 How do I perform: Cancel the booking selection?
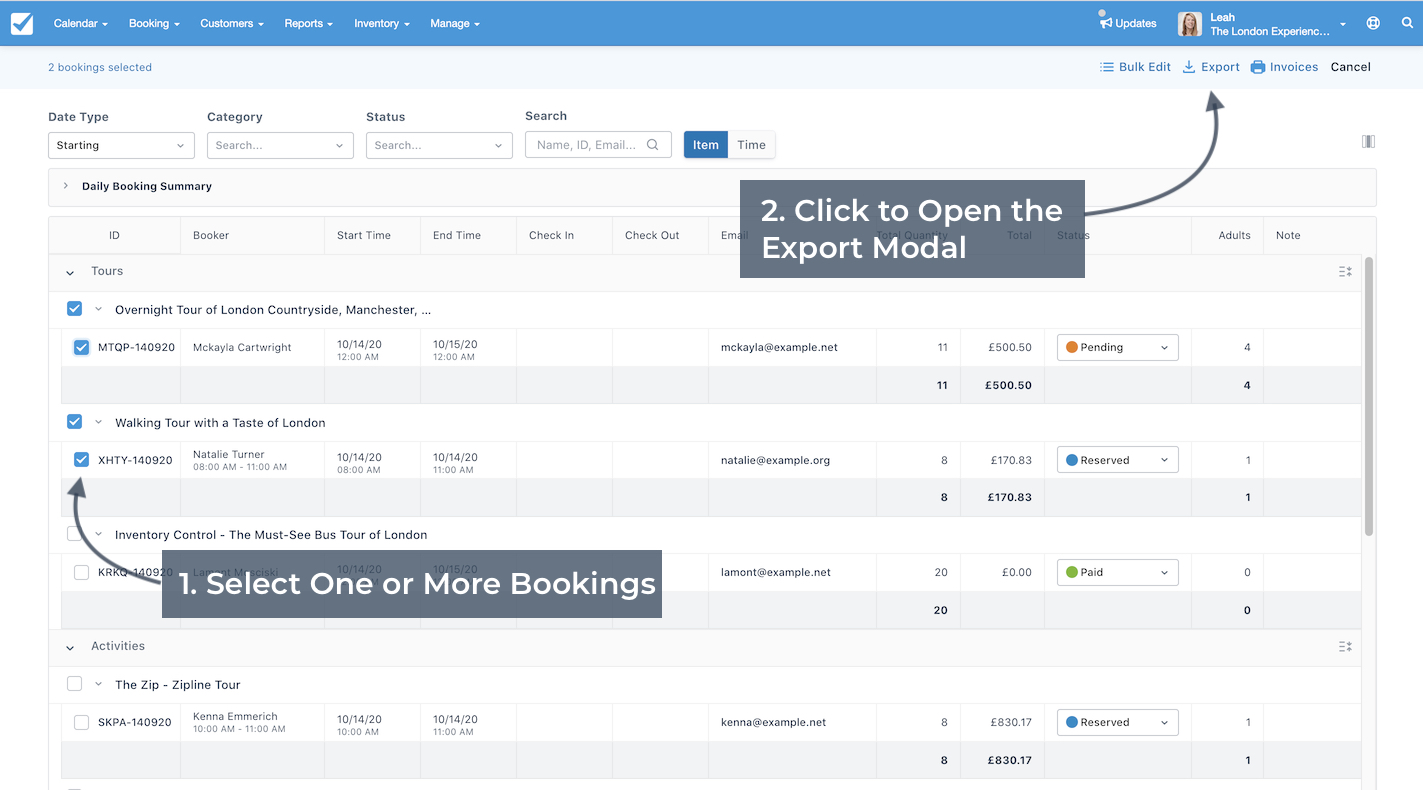(1350, 67)
